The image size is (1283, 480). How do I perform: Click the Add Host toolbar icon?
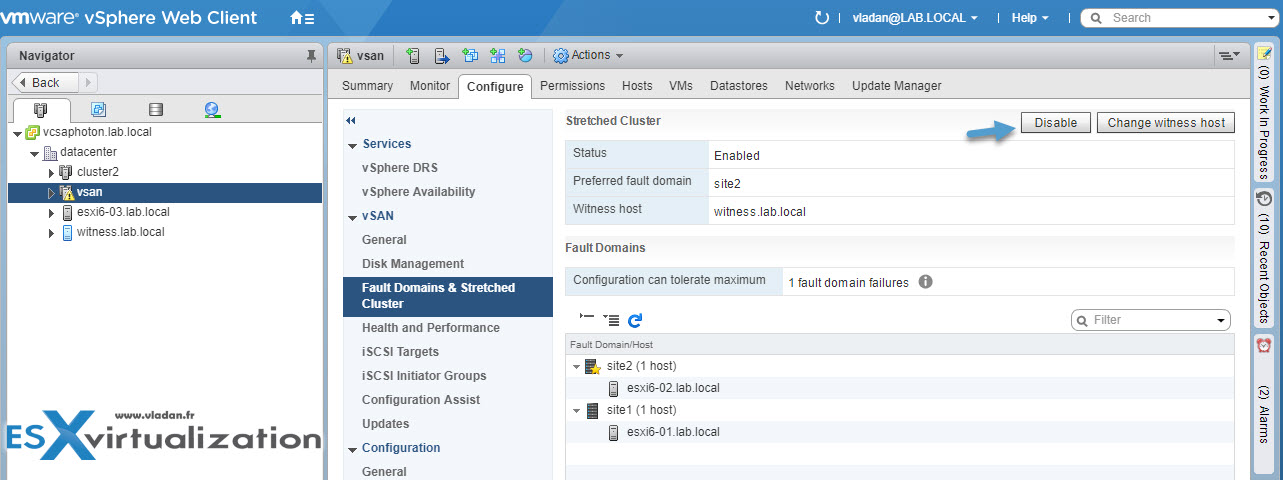413,56
